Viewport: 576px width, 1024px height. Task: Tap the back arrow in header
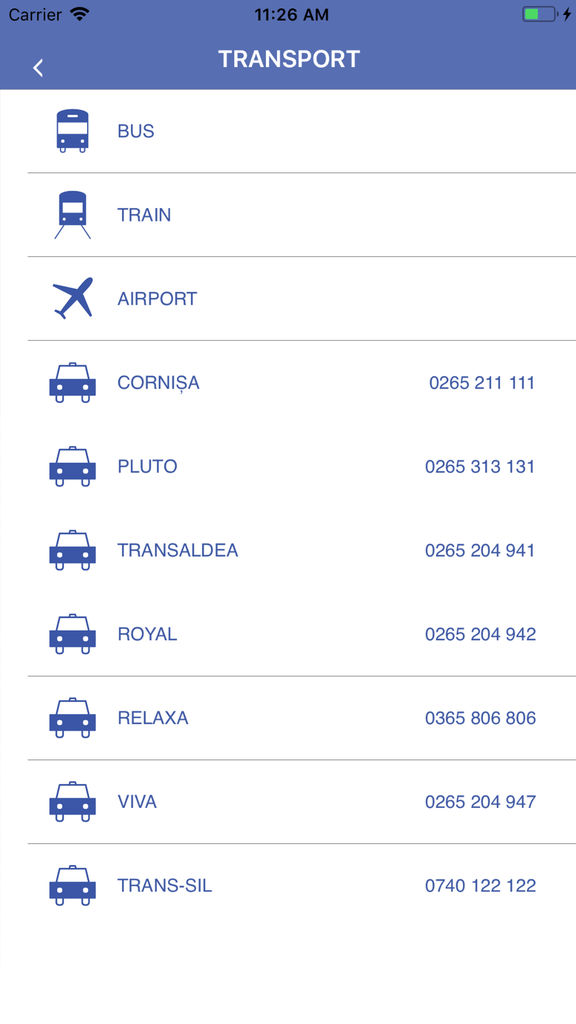38,67
